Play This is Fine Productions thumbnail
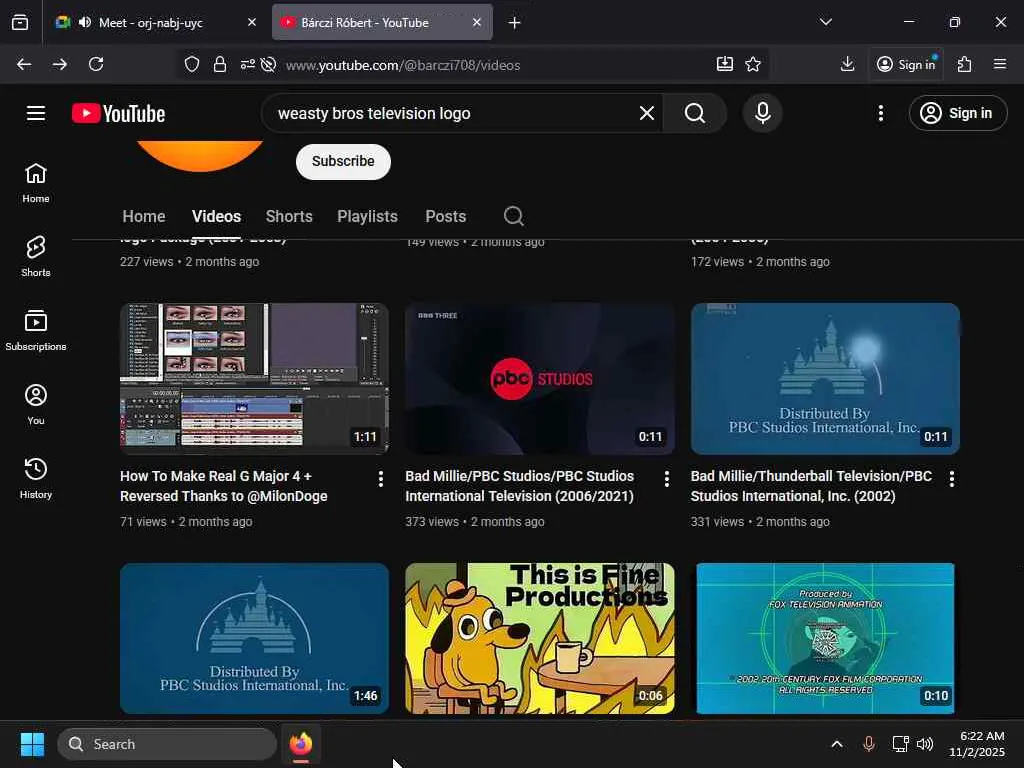 (x=539, y=638)
